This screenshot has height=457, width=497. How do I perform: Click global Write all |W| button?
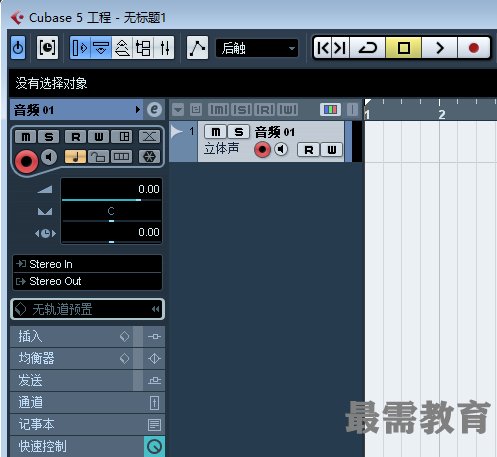288,109
